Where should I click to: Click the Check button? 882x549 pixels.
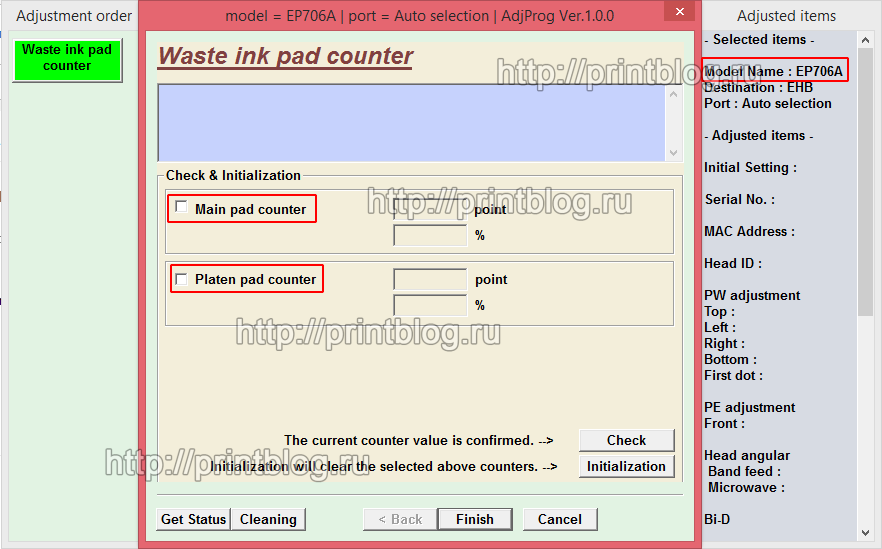[x=626, y=440]
